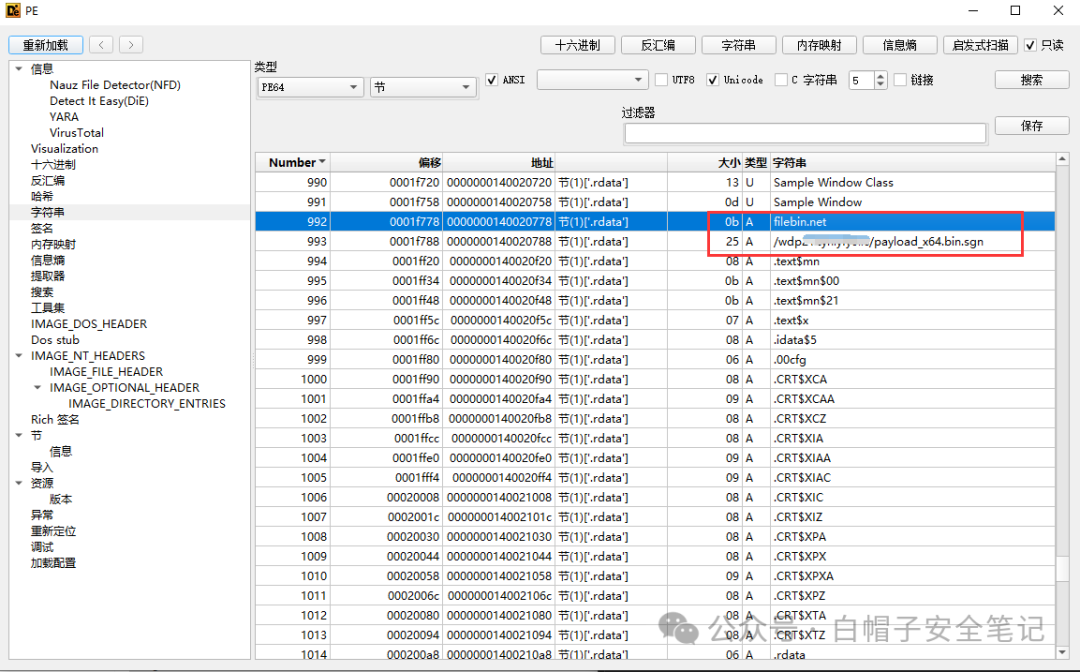Screen dimensions: 1080x672
Task: Click the 搜索 search button
Action: pyautogui.click(x=1032, y=80)
